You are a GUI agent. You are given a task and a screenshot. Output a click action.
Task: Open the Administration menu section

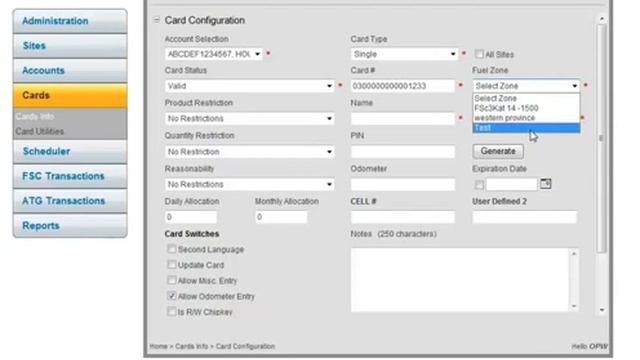pos(70,21)
